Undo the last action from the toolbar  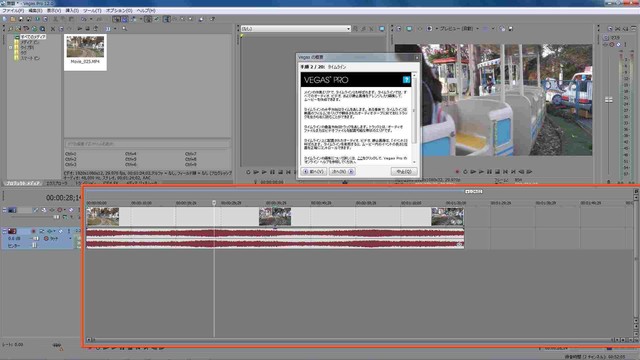tap(84, 19)
